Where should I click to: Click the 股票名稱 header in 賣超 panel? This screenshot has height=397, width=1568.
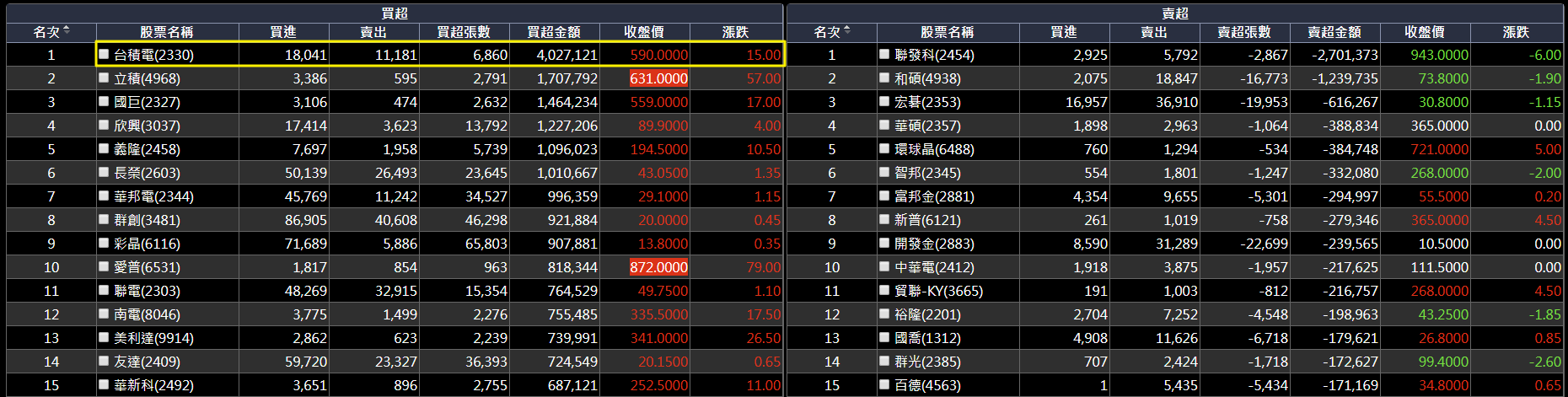[947, 32]
